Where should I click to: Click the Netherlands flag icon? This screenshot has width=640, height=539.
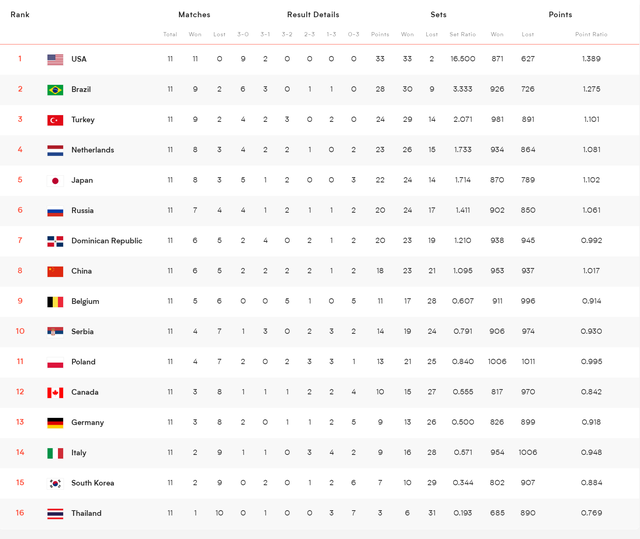click(x=55, y=151)
